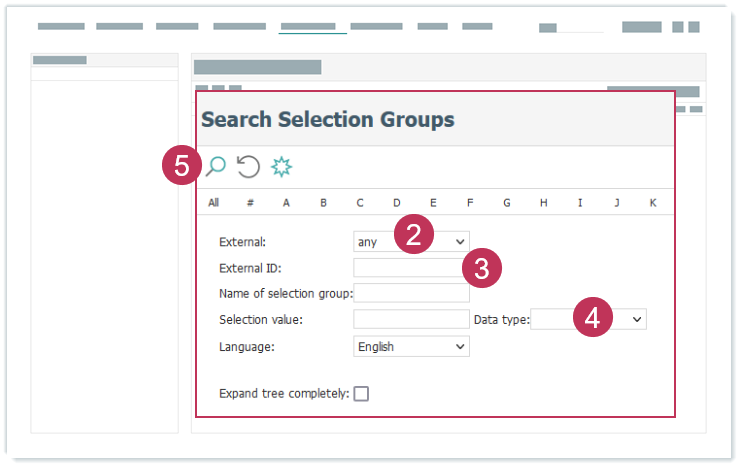The height and width of the screenshot is (468, 741).
Task: Filter groups by letter C
Action: click(x=360, y=203)
